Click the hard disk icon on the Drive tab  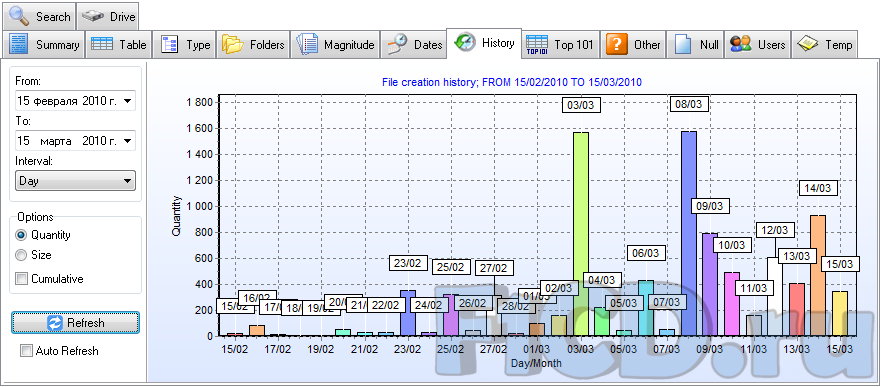93,16
